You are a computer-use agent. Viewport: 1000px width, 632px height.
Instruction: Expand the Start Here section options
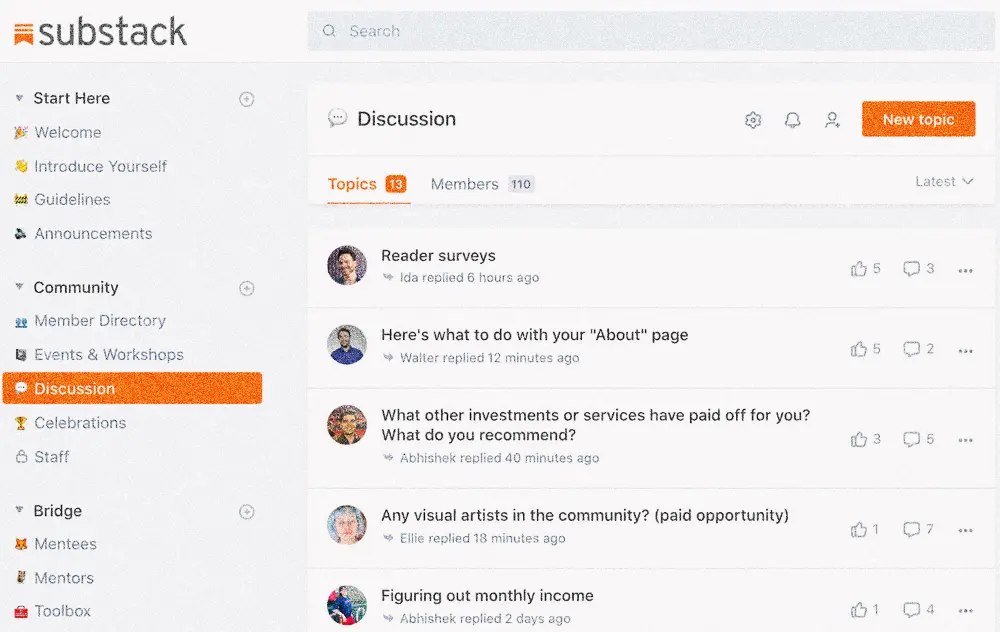tap(246, 98)
